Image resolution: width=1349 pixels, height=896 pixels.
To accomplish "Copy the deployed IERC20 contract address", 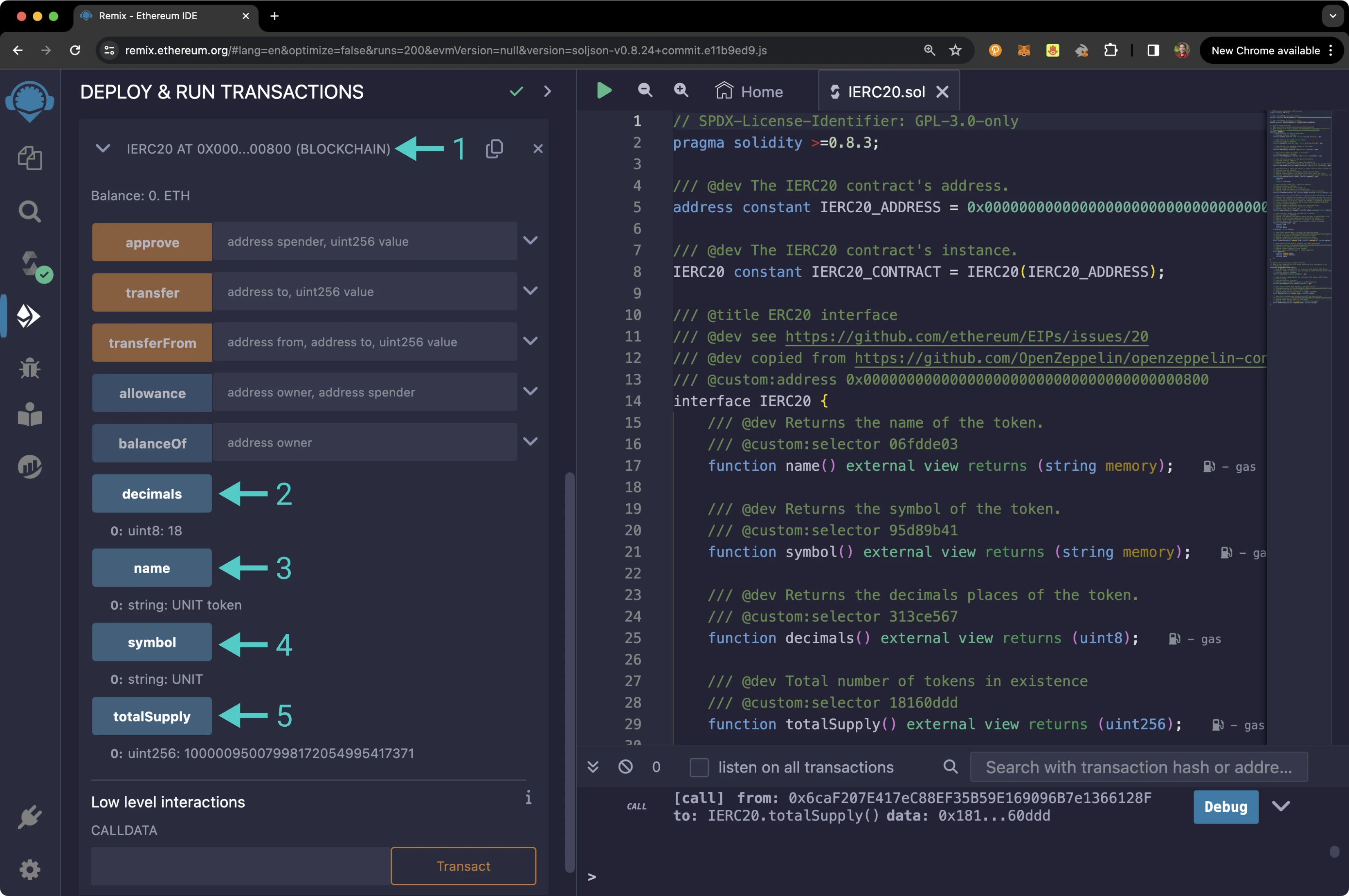I will 495,148.
